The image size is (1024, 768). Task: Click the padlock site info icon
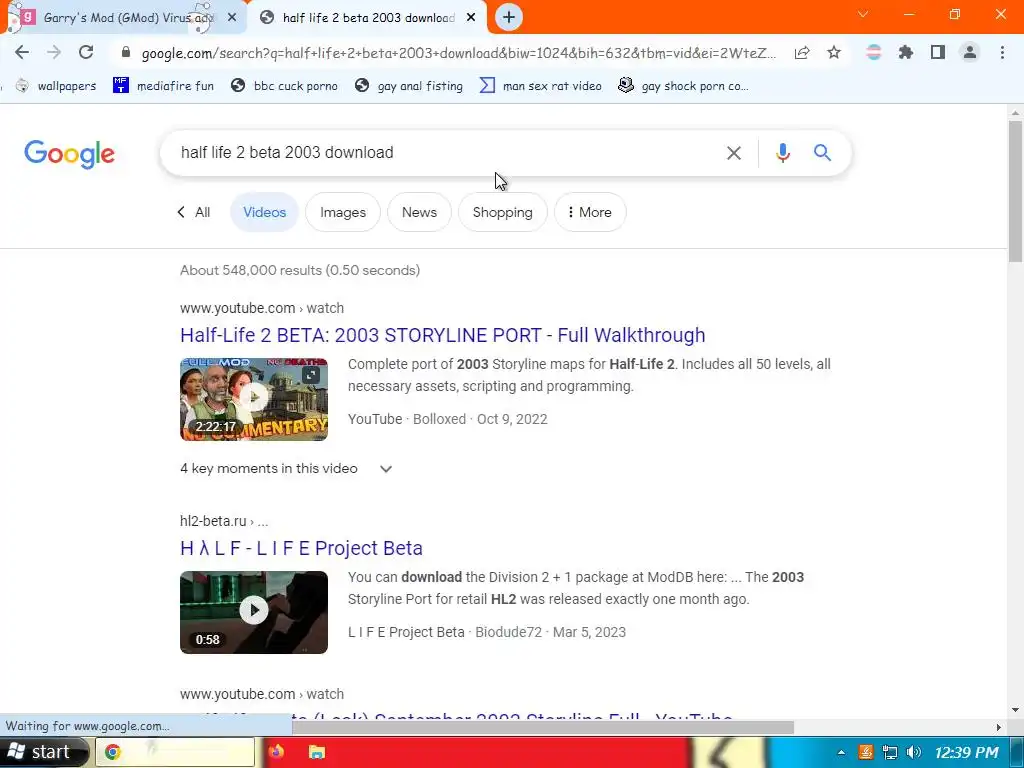126,53
